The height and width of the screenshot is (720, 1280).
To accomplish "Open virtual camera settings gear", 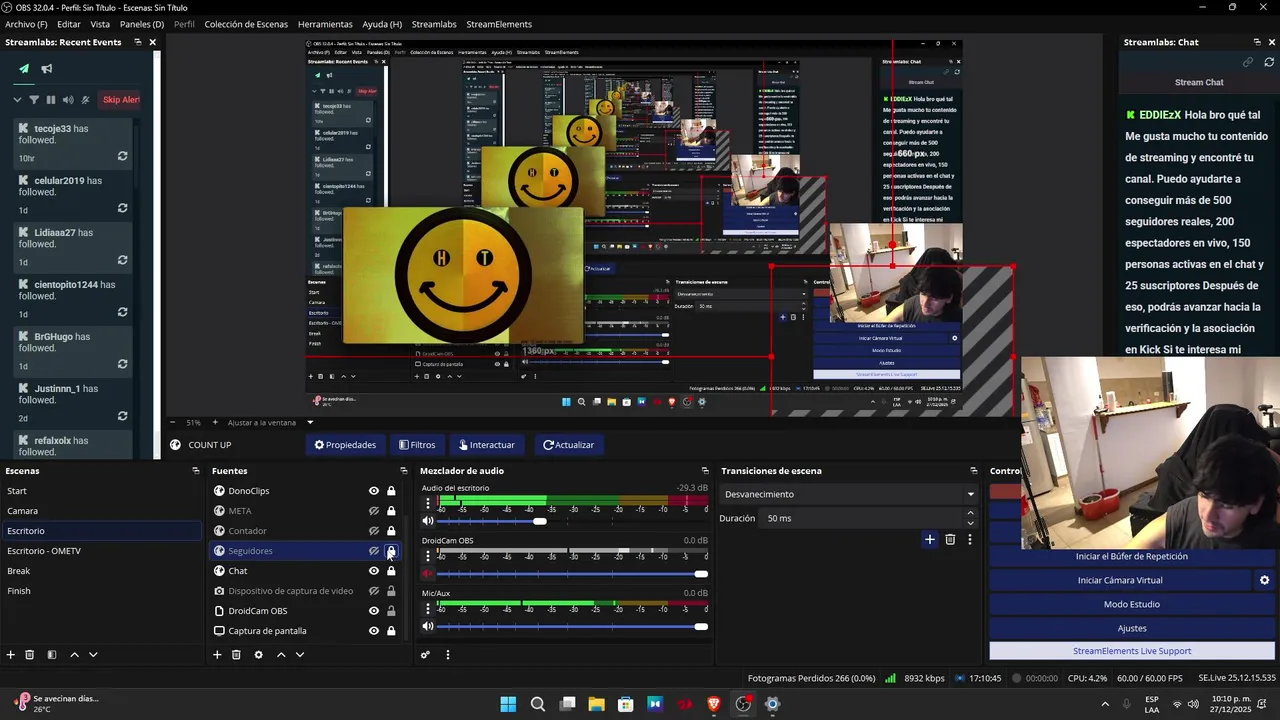I will 1264,580.
